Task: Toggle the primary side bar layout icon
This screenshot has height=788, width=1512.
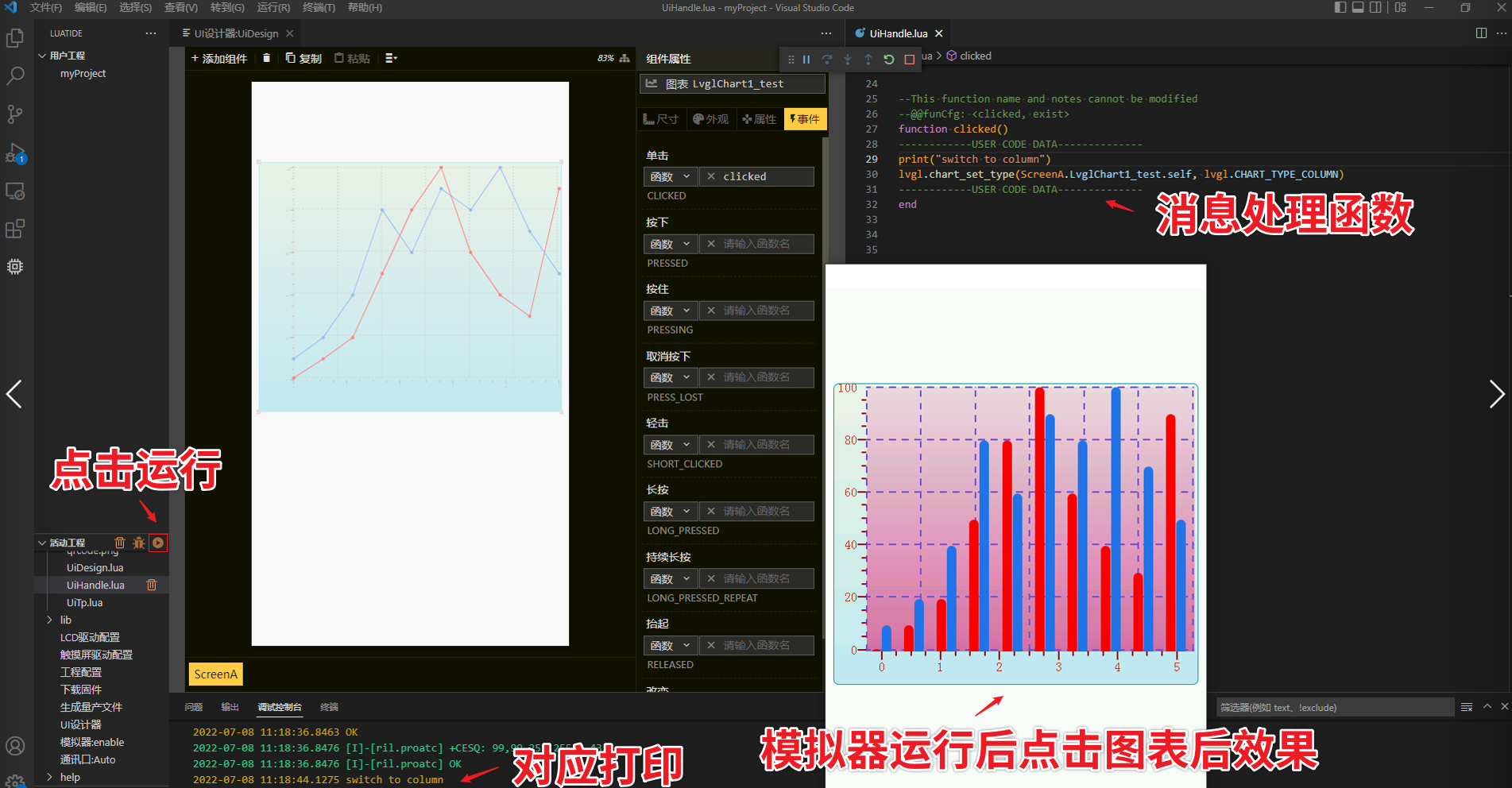Action: (x=1340, y=7)
